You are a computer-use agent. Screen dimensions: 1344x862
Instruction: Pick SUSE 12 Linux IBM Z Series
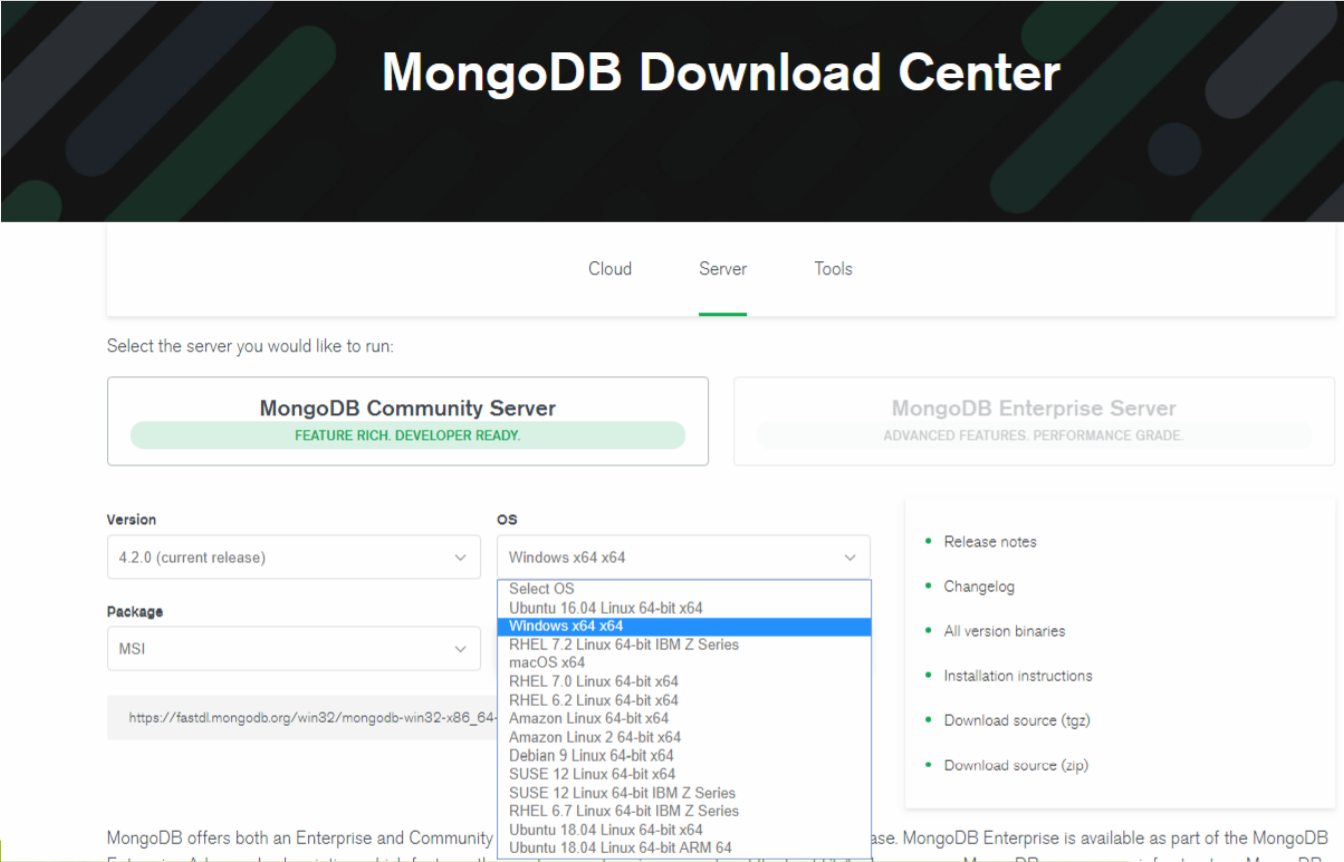coord(684,793)
